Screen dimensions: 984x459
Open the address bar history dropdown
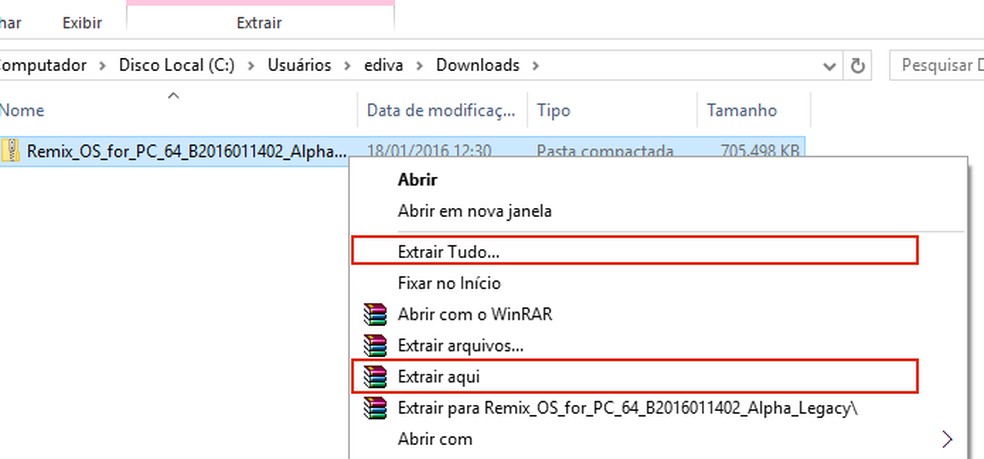coord(830,66)
